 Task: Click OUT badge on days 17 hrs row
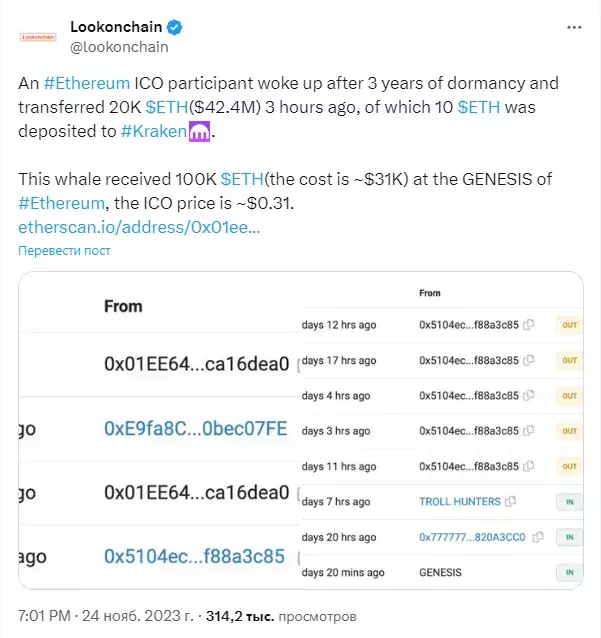(x=569, y=360)
